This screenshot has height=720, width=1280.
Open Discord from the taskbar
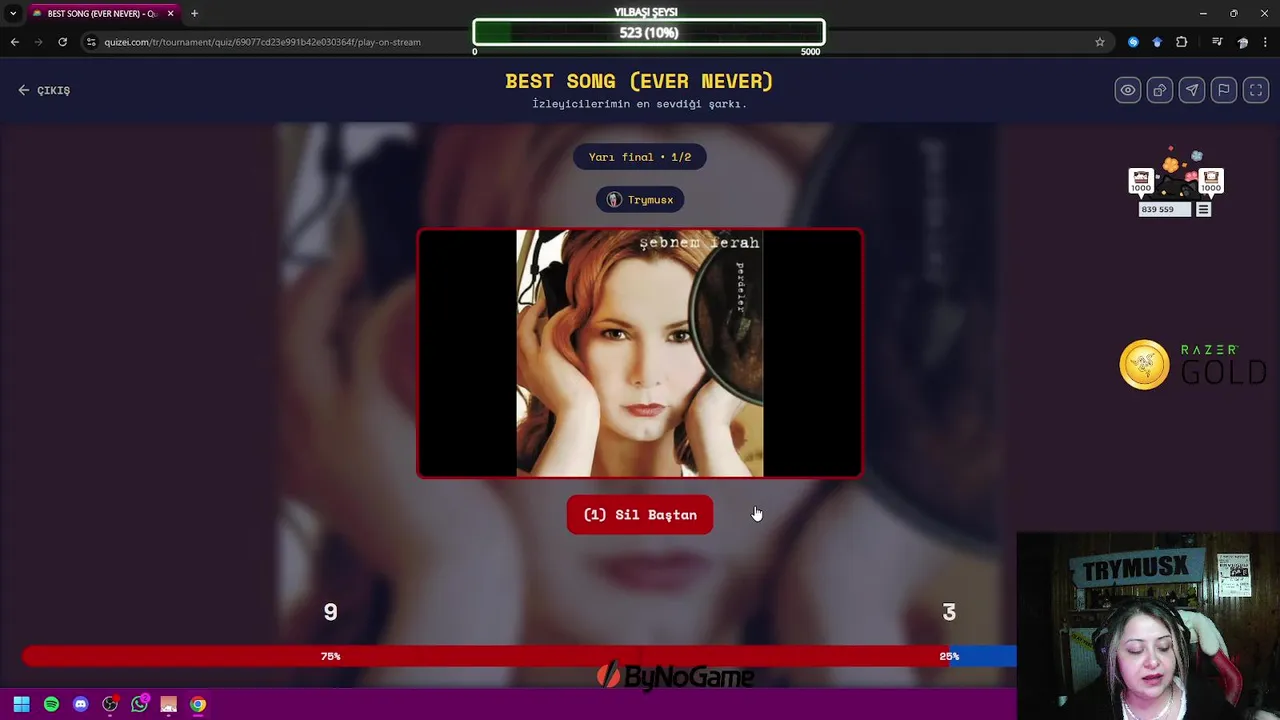(x=81, y=704)
